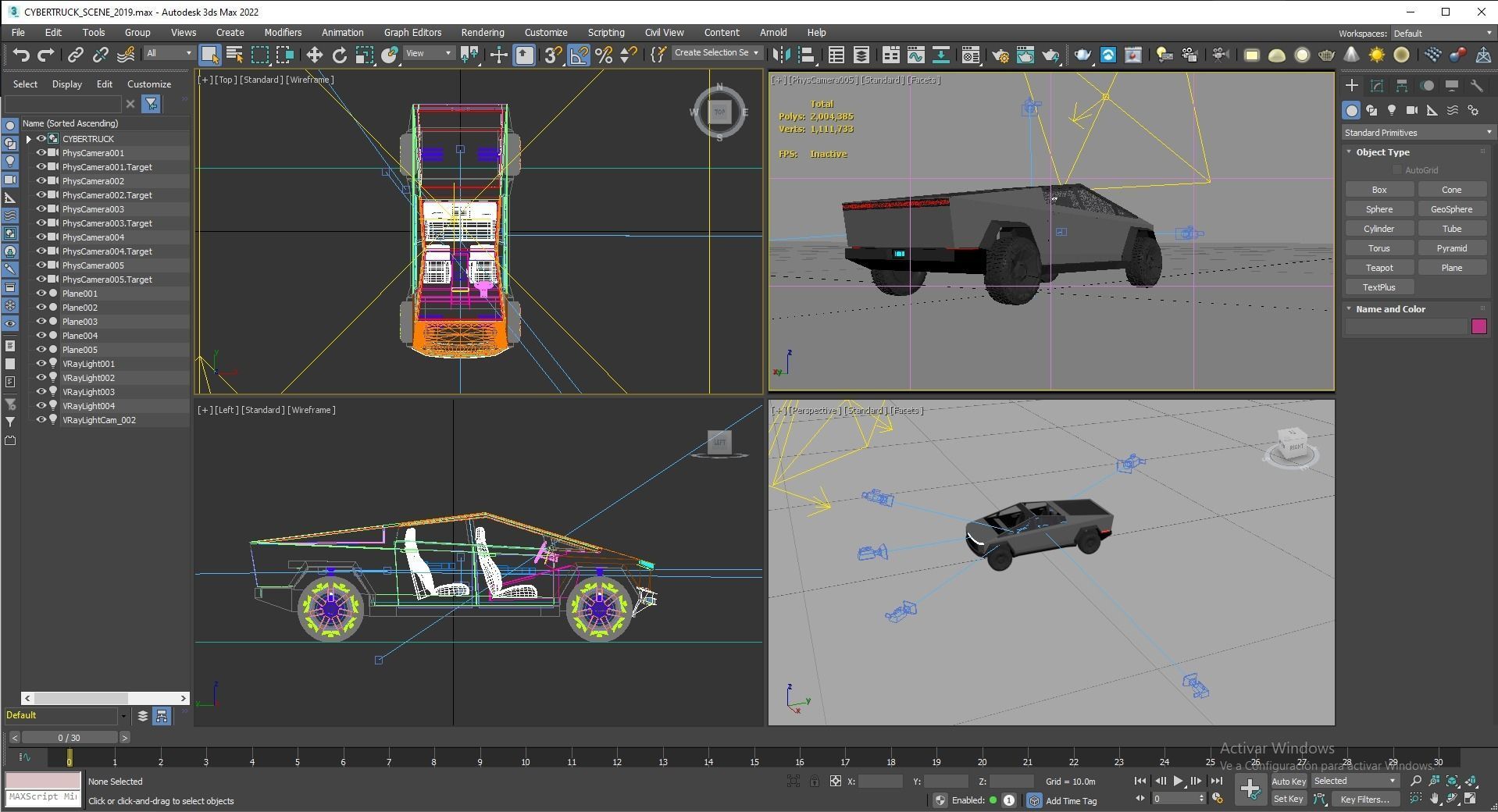Open the Hierarchy panel tab
Screen dimensions: 1498x812
tap(1402, 86)
